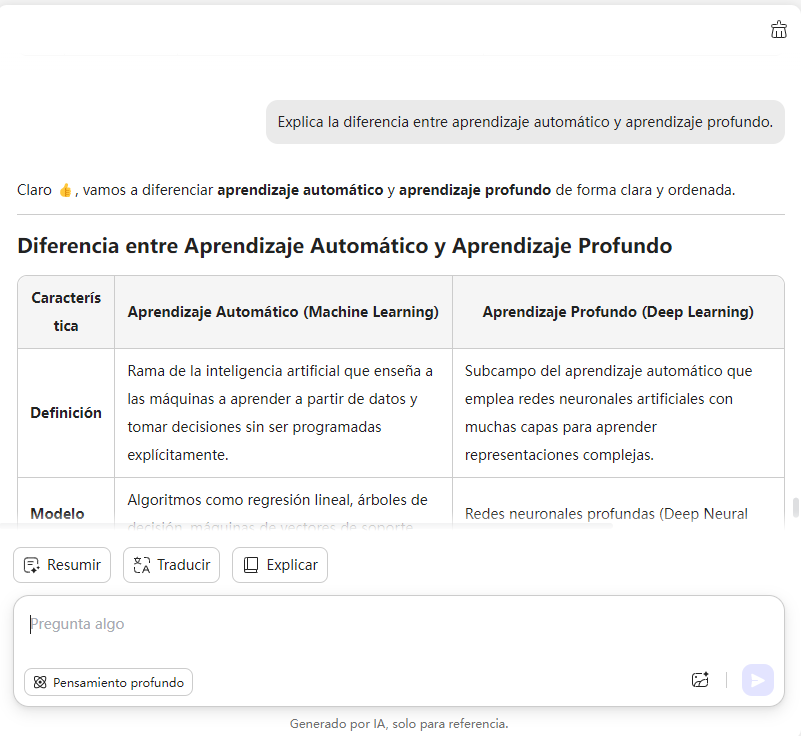The image size is (801, 736).
Task: Select the Definición row label
Action: tap(66, 413)
